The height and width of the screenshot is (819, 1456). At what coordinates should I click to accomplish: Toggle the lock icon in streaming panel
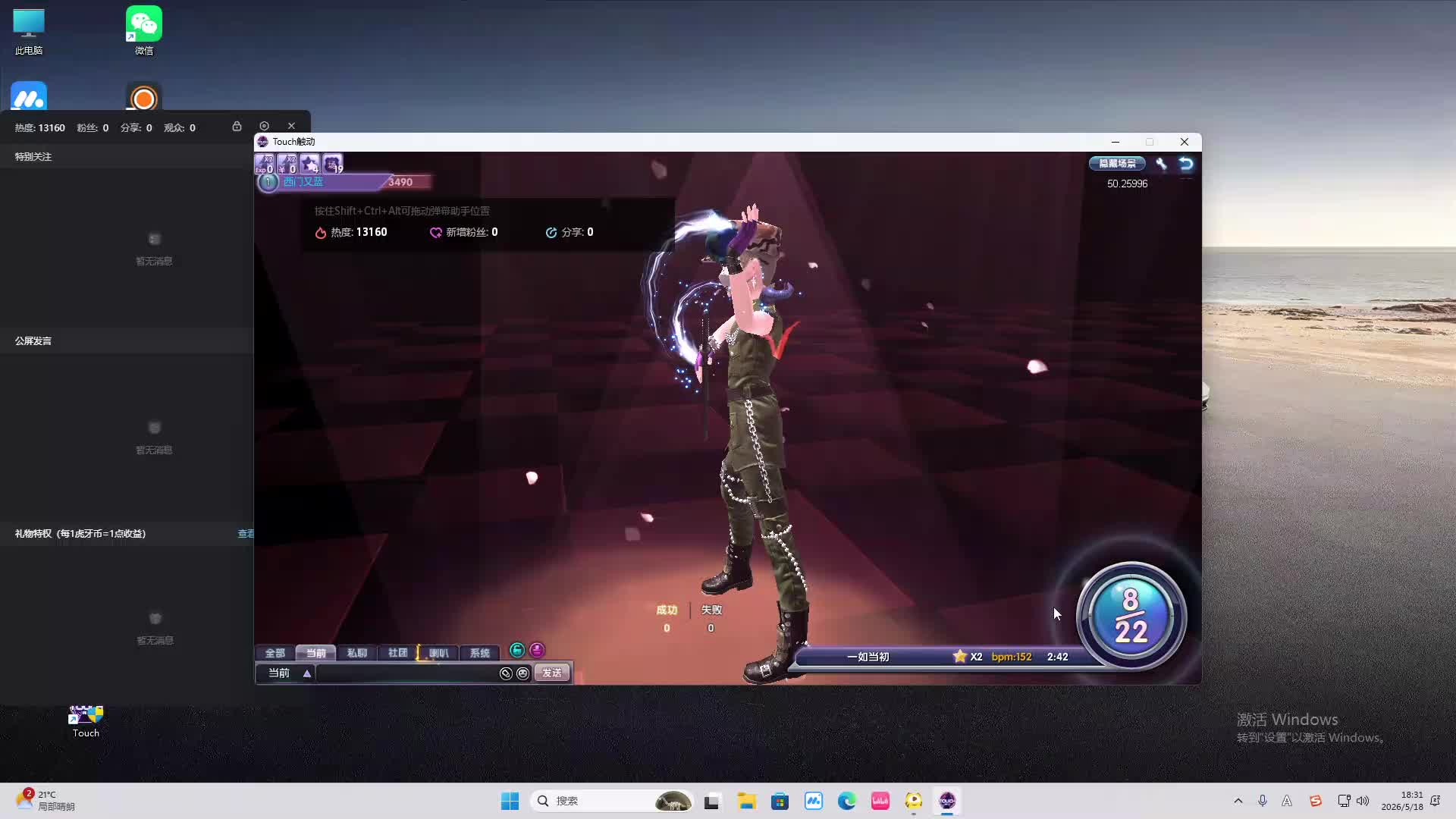(x=237, y=126)
